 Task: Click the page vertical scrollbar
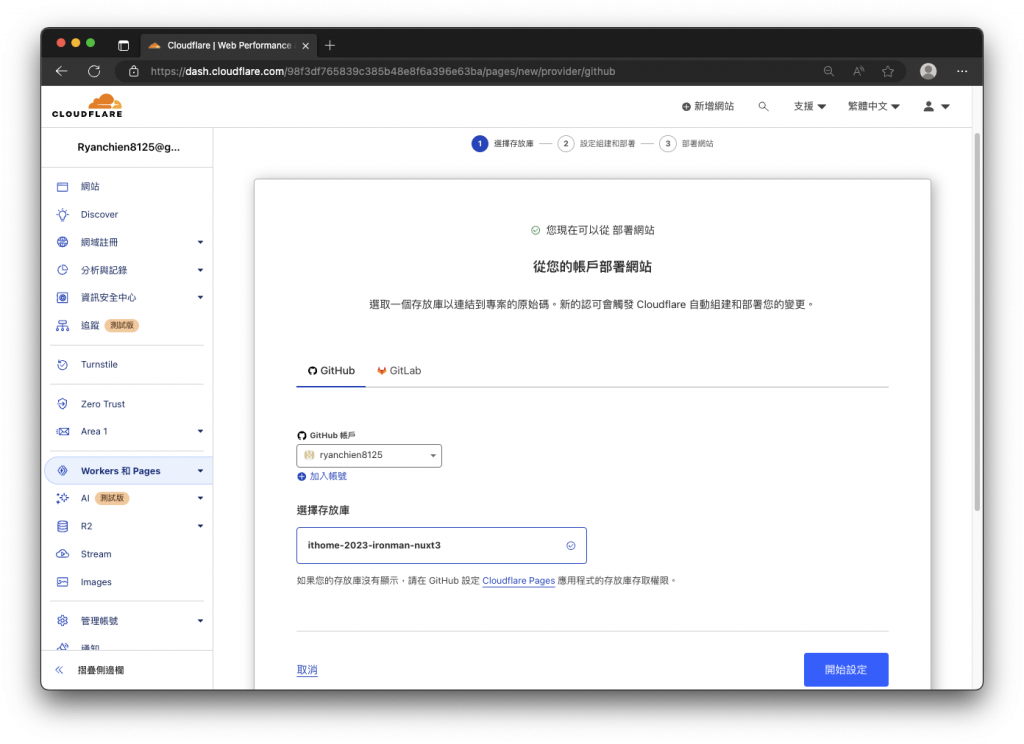click(x=977, y=321)
